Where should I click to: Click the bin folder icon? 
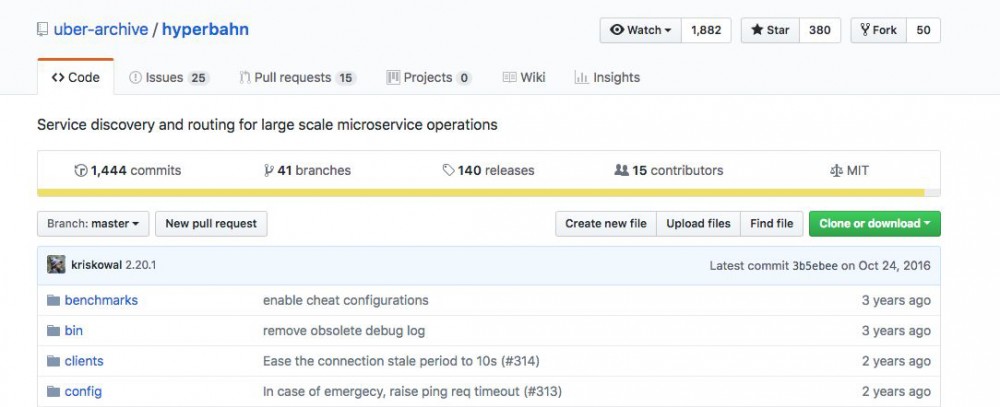[53, 331]
